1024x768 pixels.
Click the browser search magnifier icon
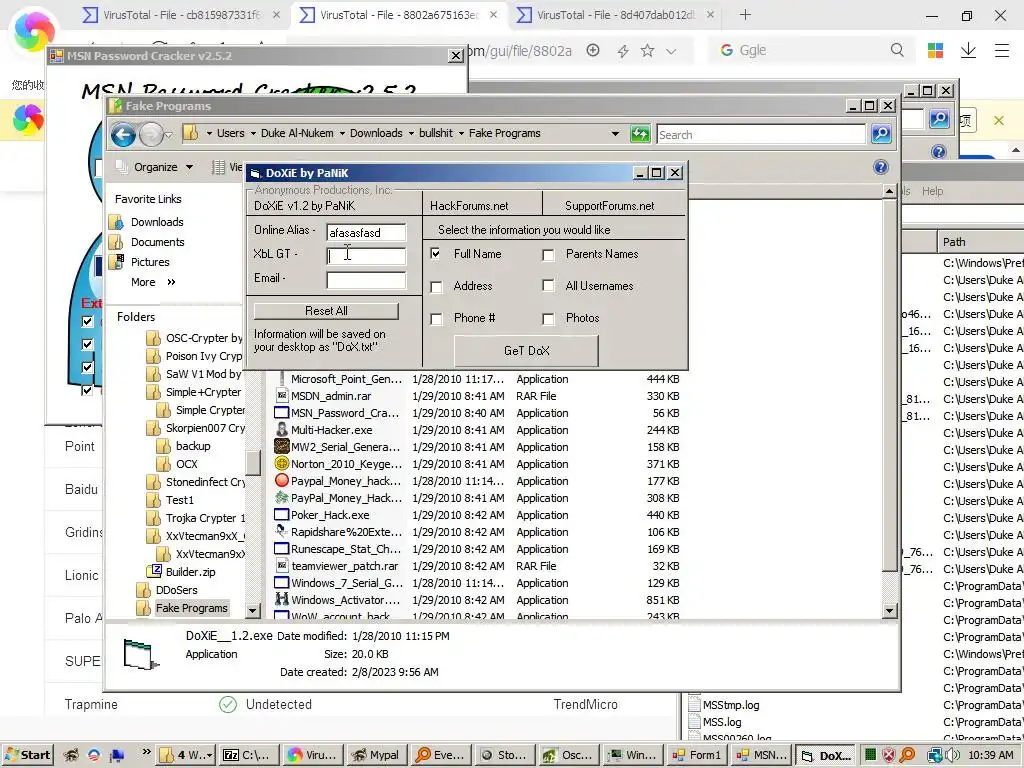point(897,50)
